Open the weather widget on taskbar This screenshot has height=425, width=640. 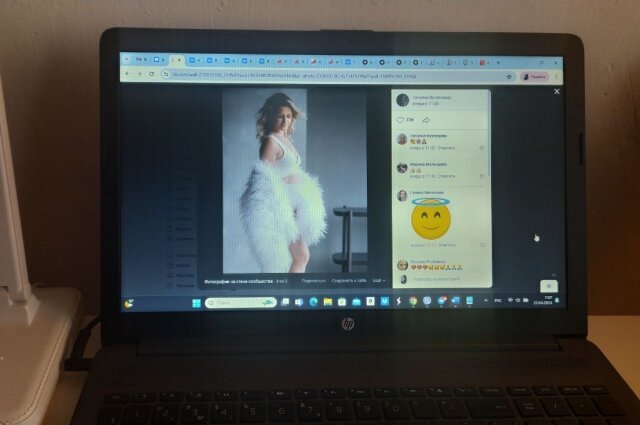coord(129,303)
